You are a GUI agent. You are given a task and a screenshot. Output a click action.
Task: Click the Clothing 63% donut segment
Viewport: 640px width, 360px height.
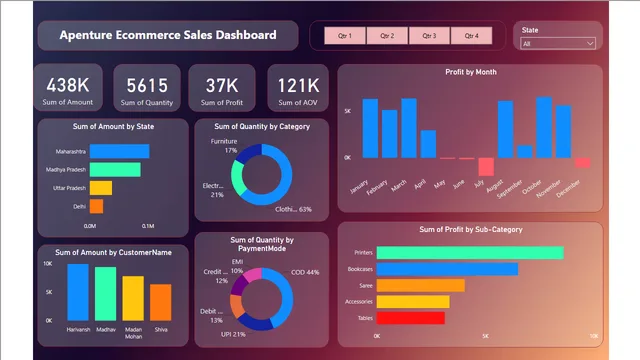[286, 180]
